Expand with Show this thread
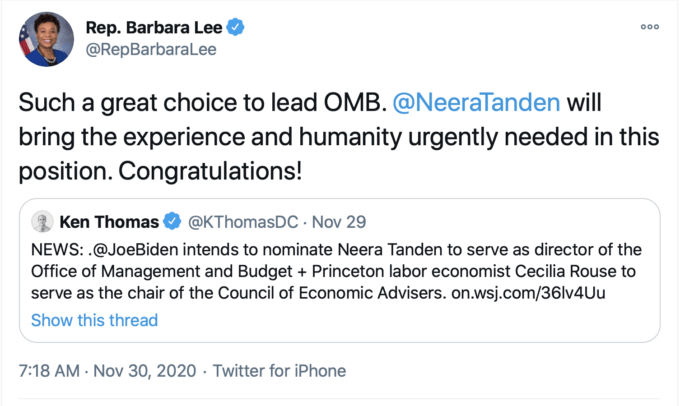Viewport: 680px width, 406px height. point(94,321)
